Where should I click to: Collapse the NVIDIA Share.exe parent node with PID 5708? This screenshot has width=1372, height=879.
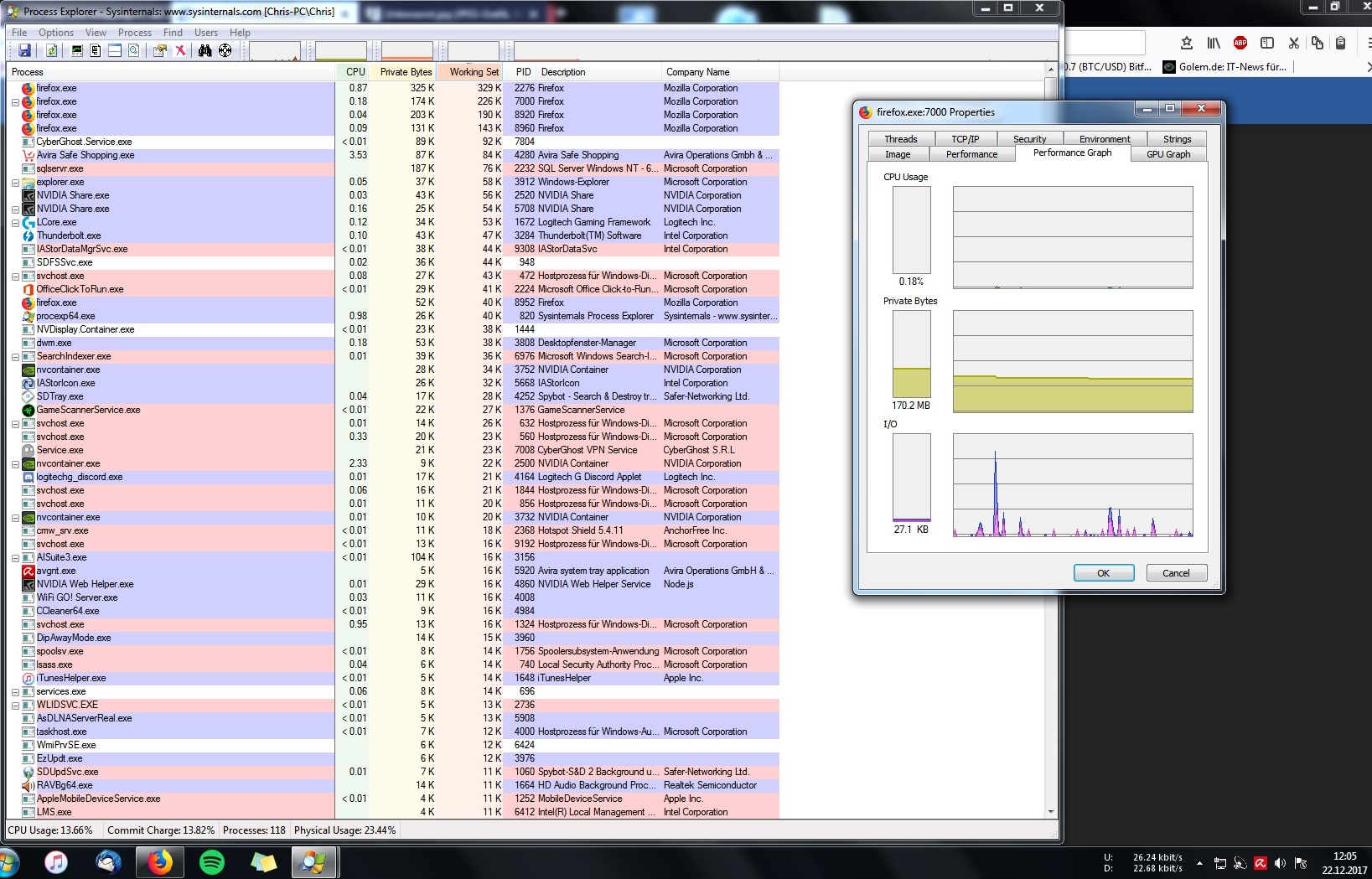pos(15,209)
